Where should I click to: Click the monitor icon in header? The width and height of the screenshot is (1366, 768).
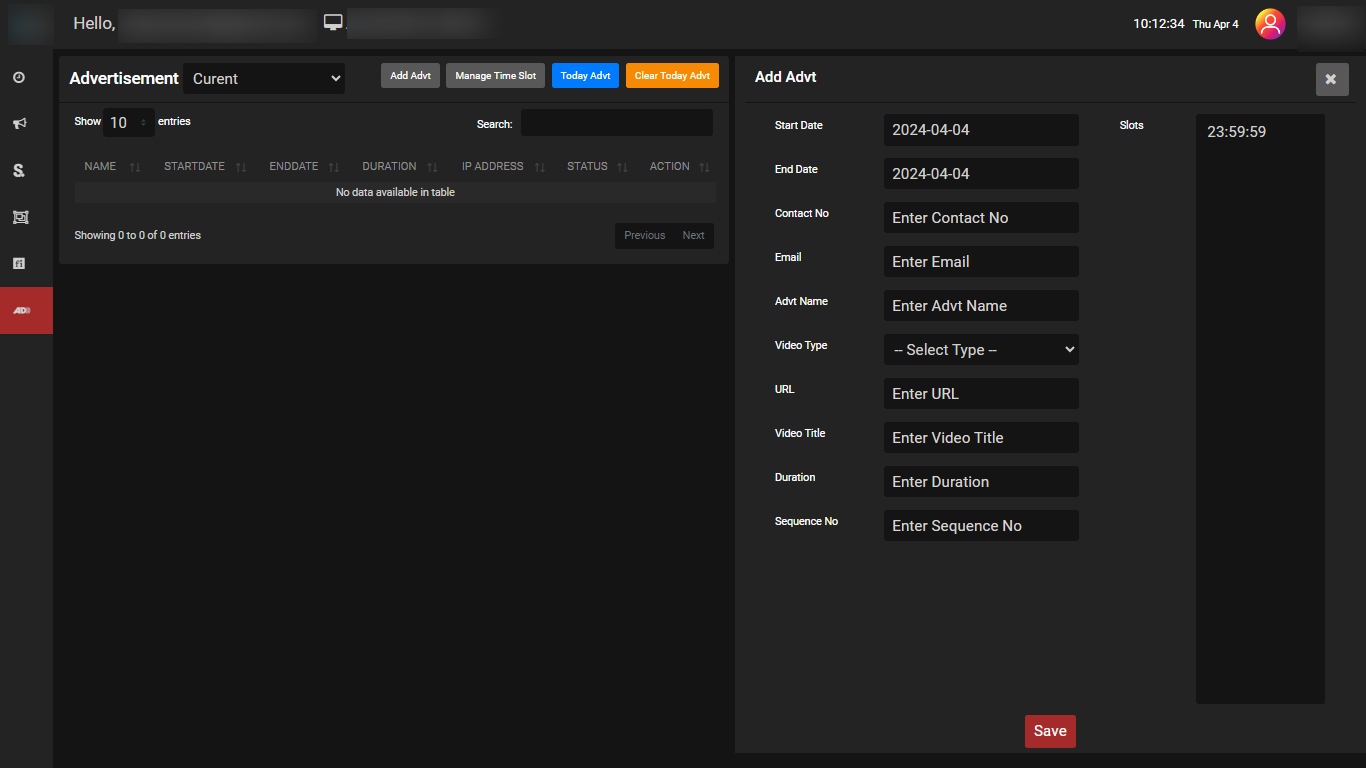click(333, 22)
